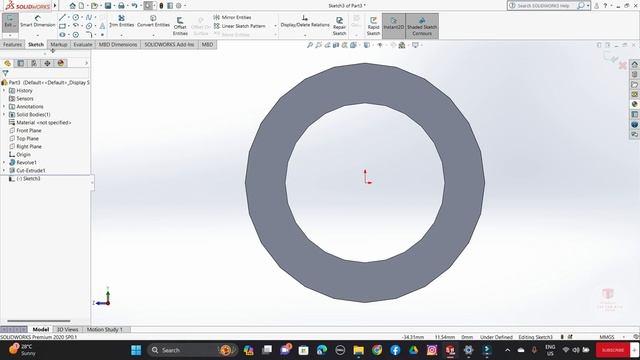Expand the SOLIDWORKS menu flyout arrow
Viewport: 640px width, 360px height.
pyautogui.click(x=55, y=6)
